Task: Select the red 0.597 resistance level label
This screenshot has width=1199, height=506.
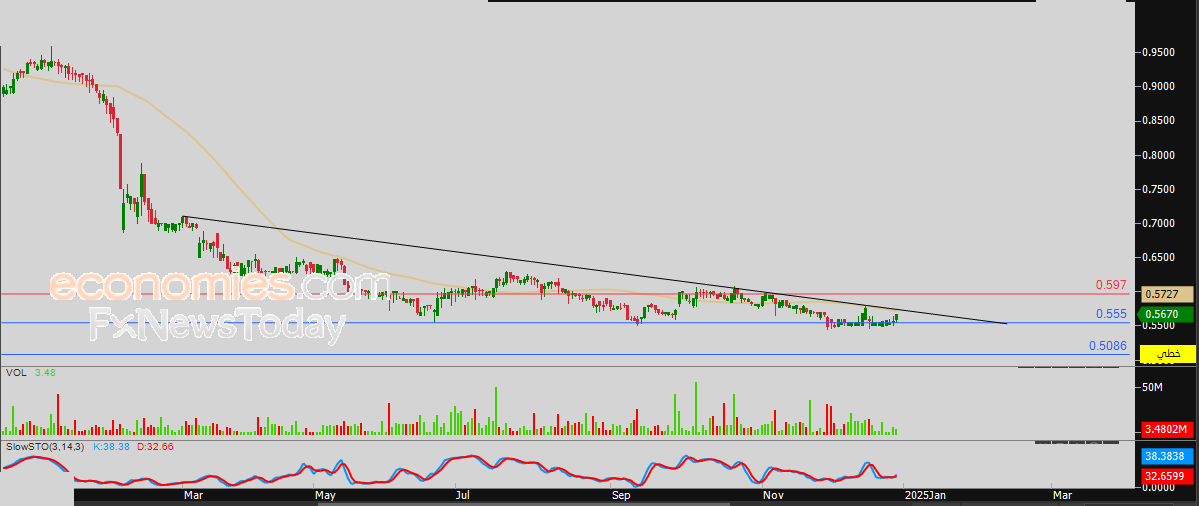Action: point(1111,284)
